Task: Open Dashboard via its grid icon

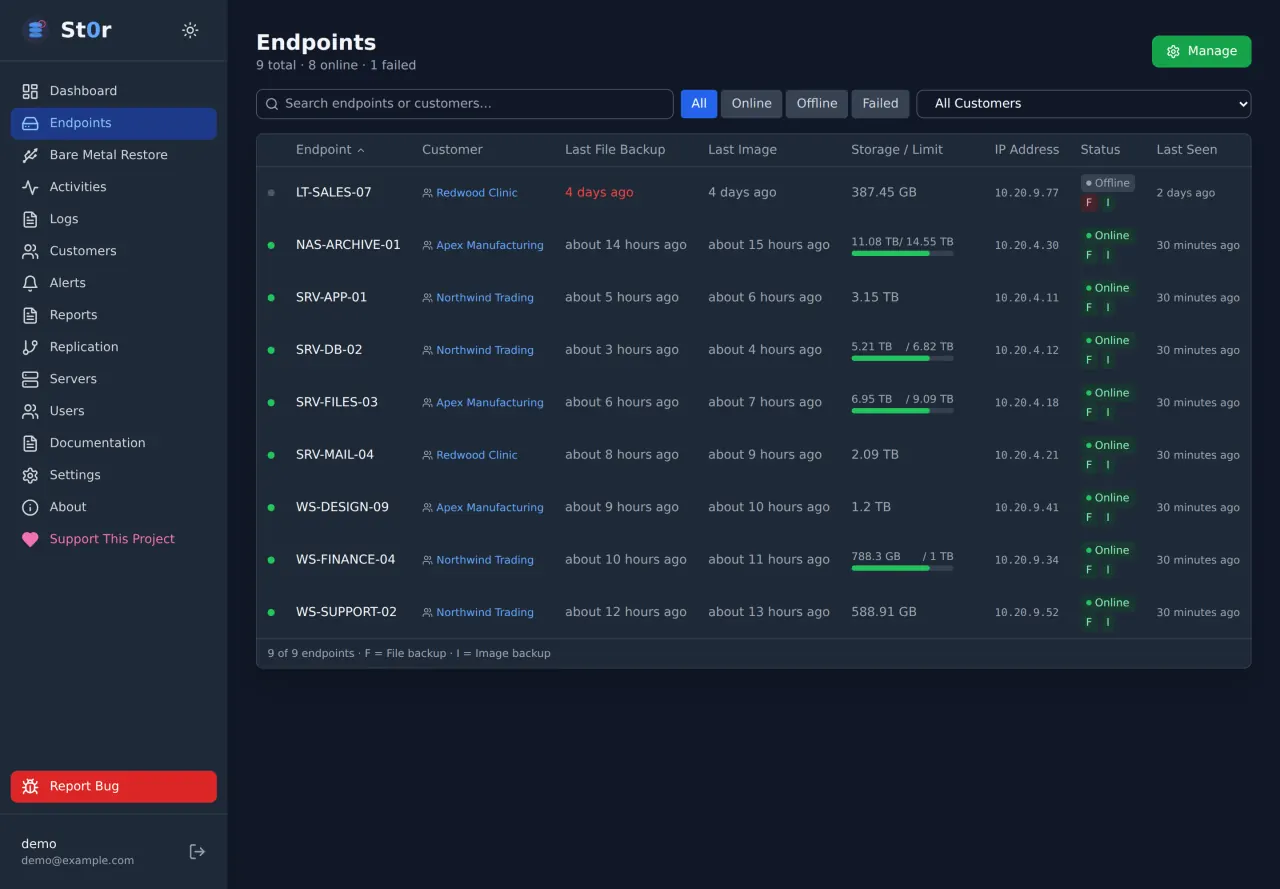Action: (x=30, y=91)
